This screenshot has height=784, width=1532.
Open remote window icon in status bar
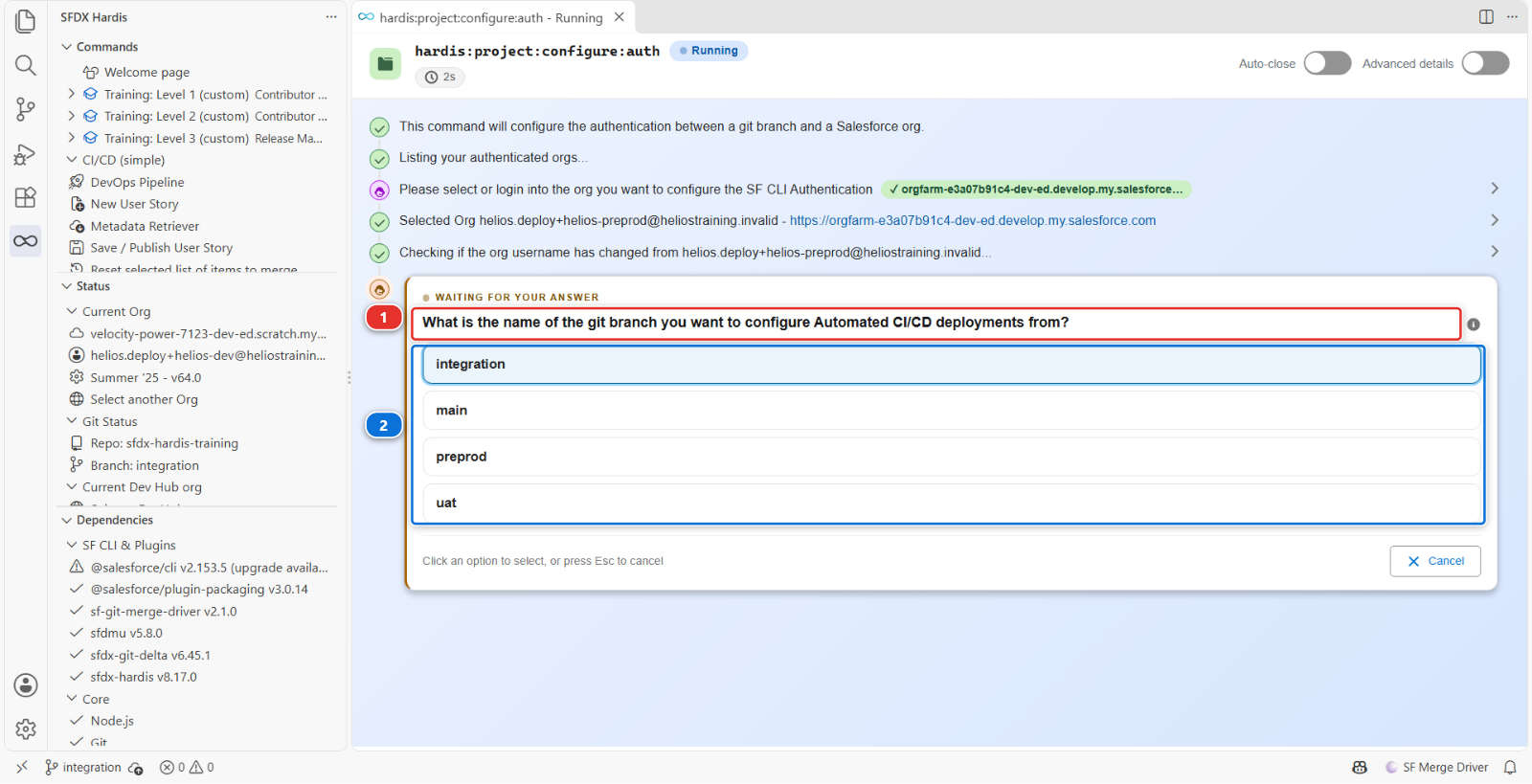point(22,768)
